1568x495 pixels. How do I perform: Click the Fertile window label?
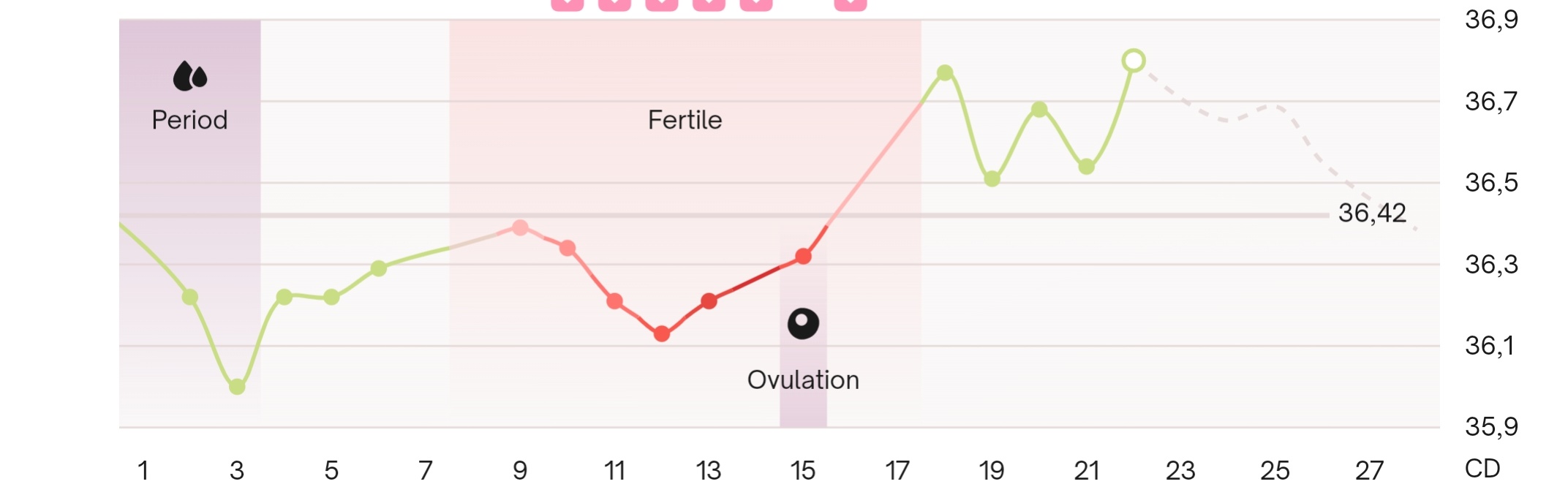[x=685, y=120]
